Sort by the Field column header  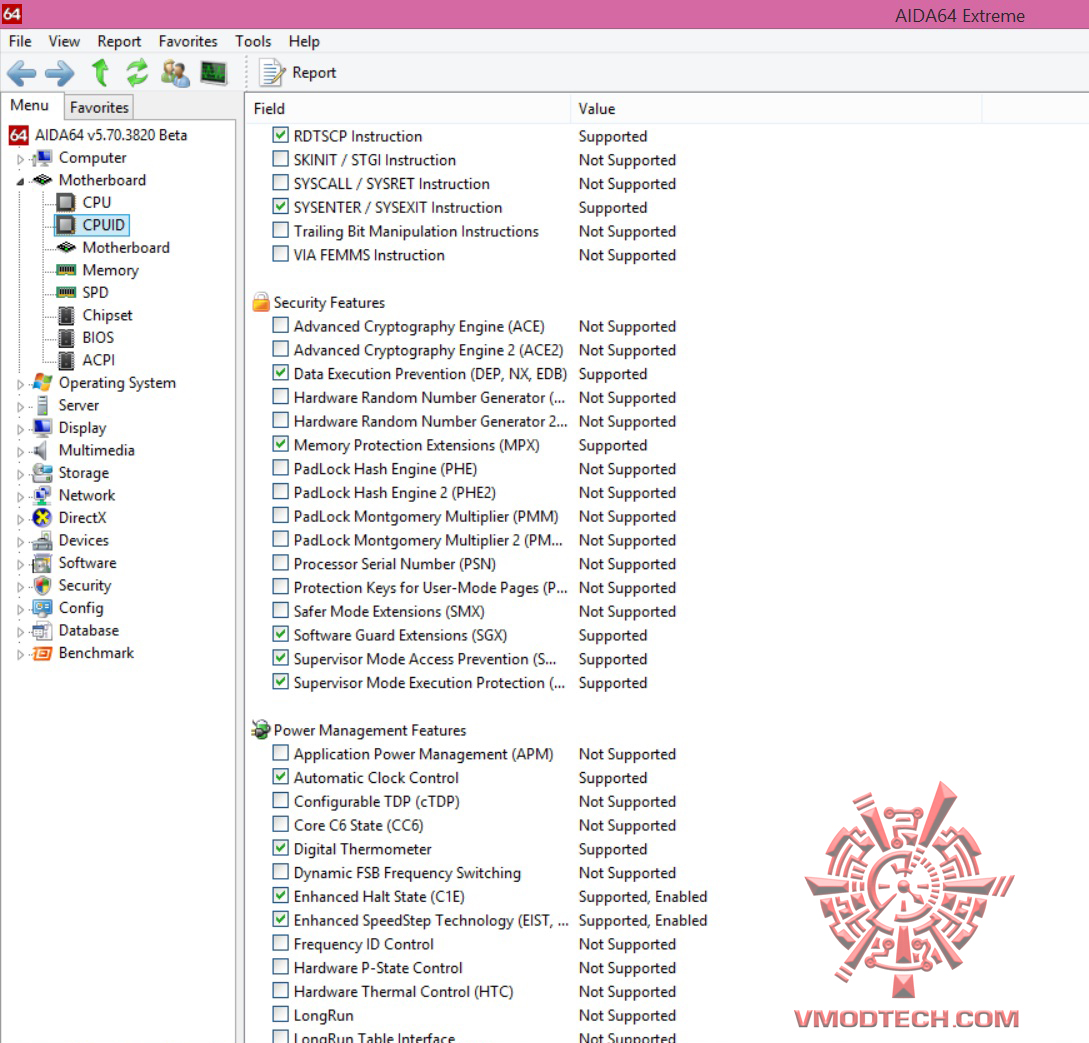pyautogui.click(x=408, y=108)
